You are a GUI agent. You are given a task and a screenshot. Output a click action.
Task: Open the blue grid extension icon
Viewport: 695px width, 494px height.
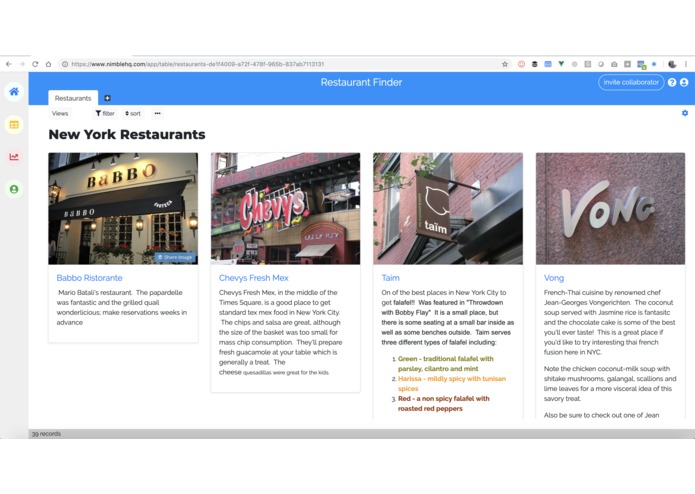click(548, 64)
